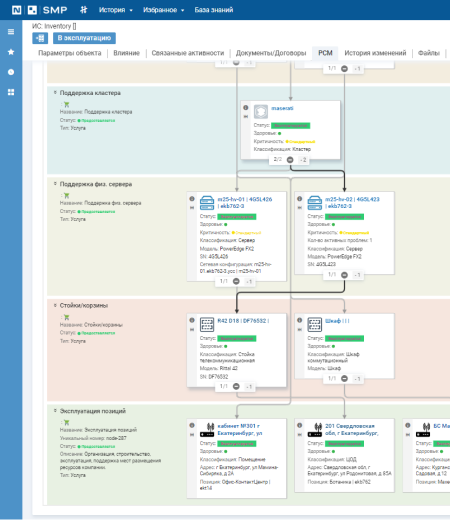Open the grid dashboard icon in sidebar

click(x=11, y=92)
